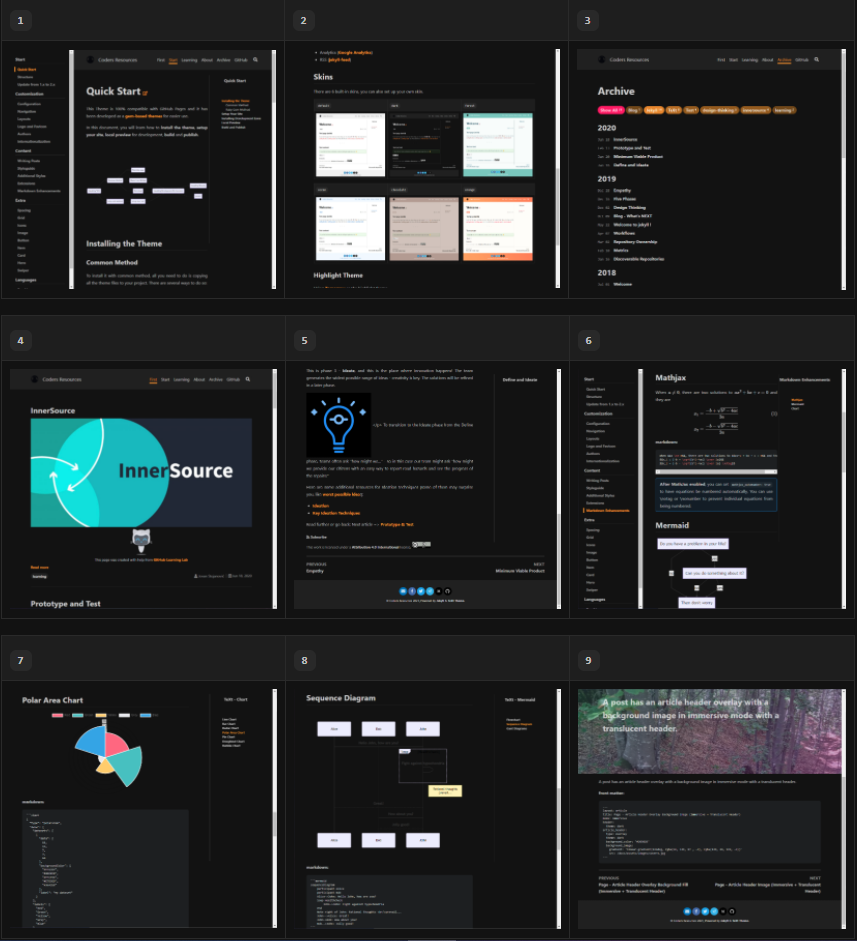Click search icon on InnerSource home page header
The width and height of the screenshot is (857, 941).
[x=248, y=379]
